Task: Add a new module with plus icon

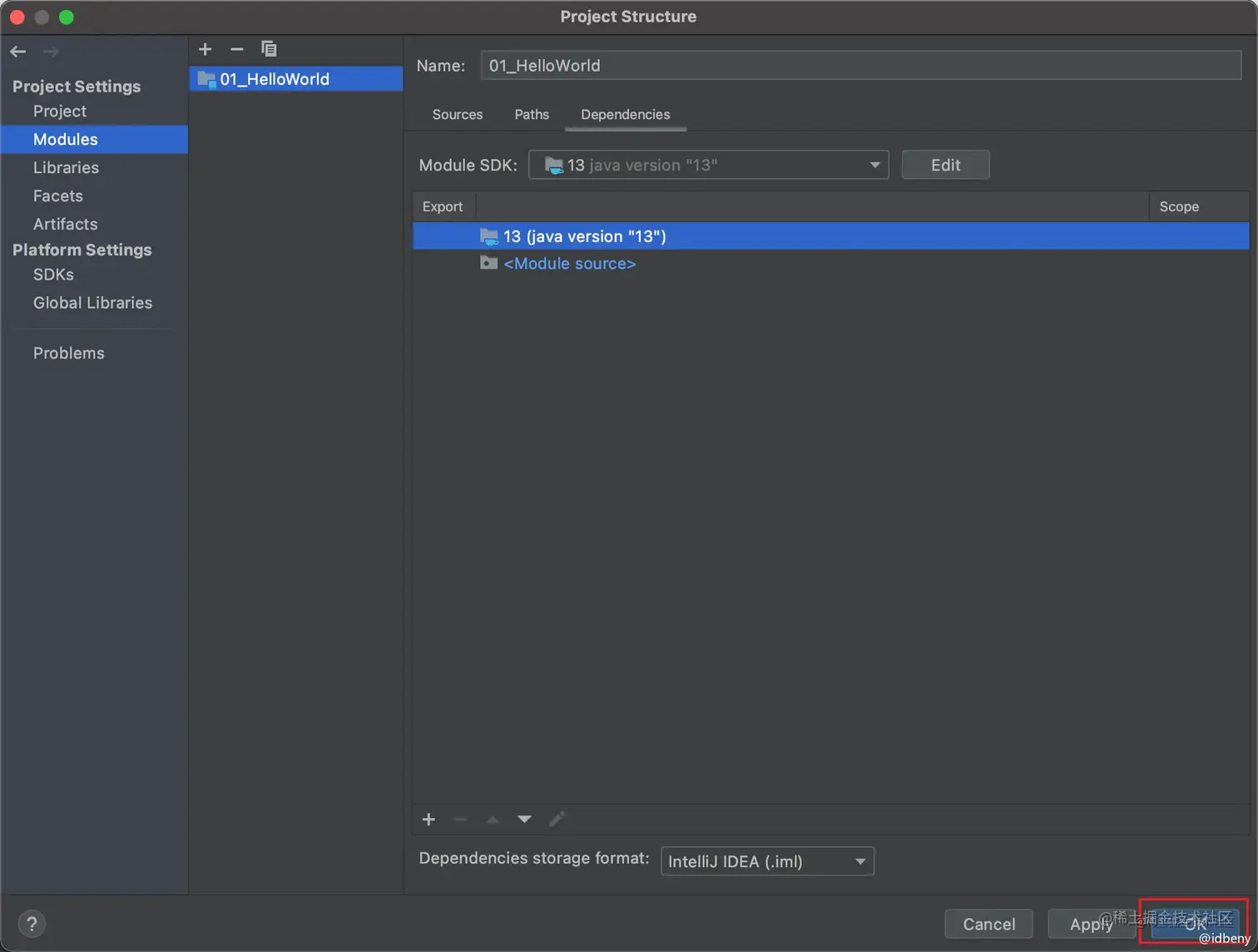Action: [x=206, y=49]
